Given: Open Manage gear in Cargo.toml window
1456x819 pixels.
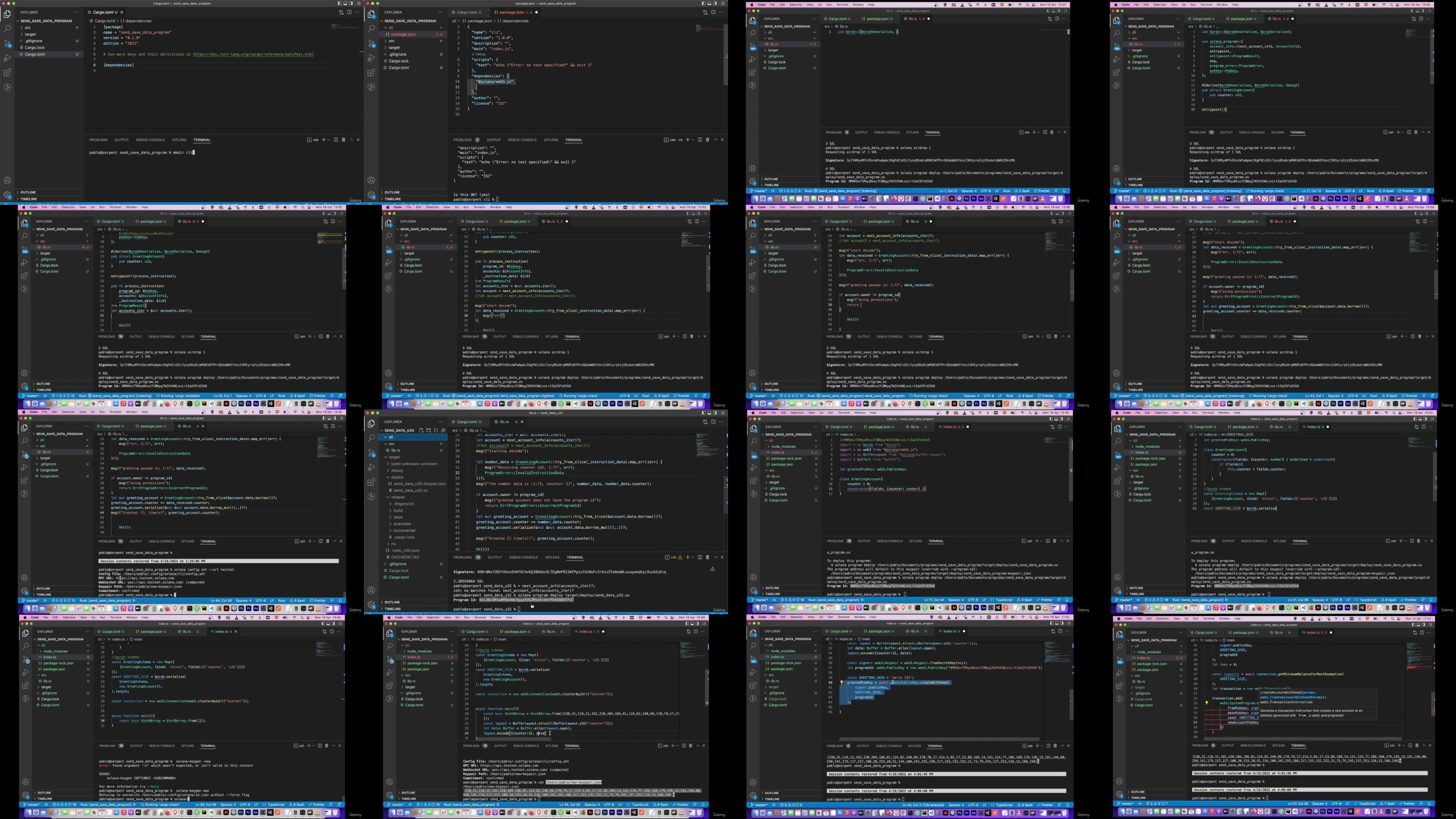Looking at the screenshot, I should coord(7,195).
